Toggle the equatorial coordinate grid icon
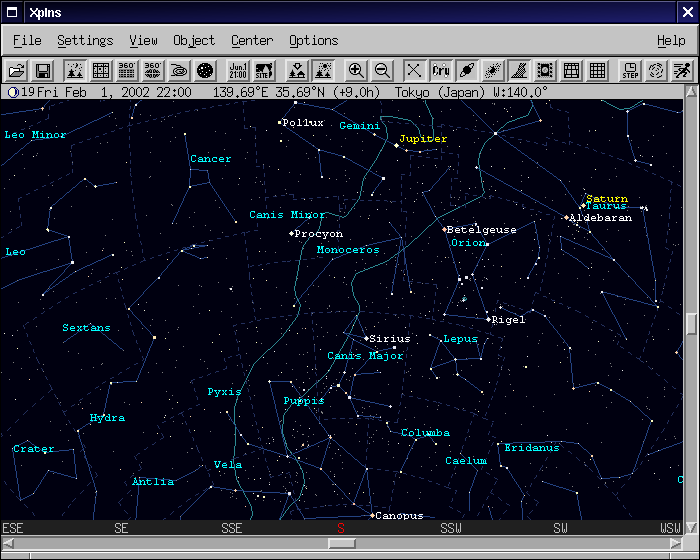This screenshot has height=560, width=700. (x=571, y=71)
